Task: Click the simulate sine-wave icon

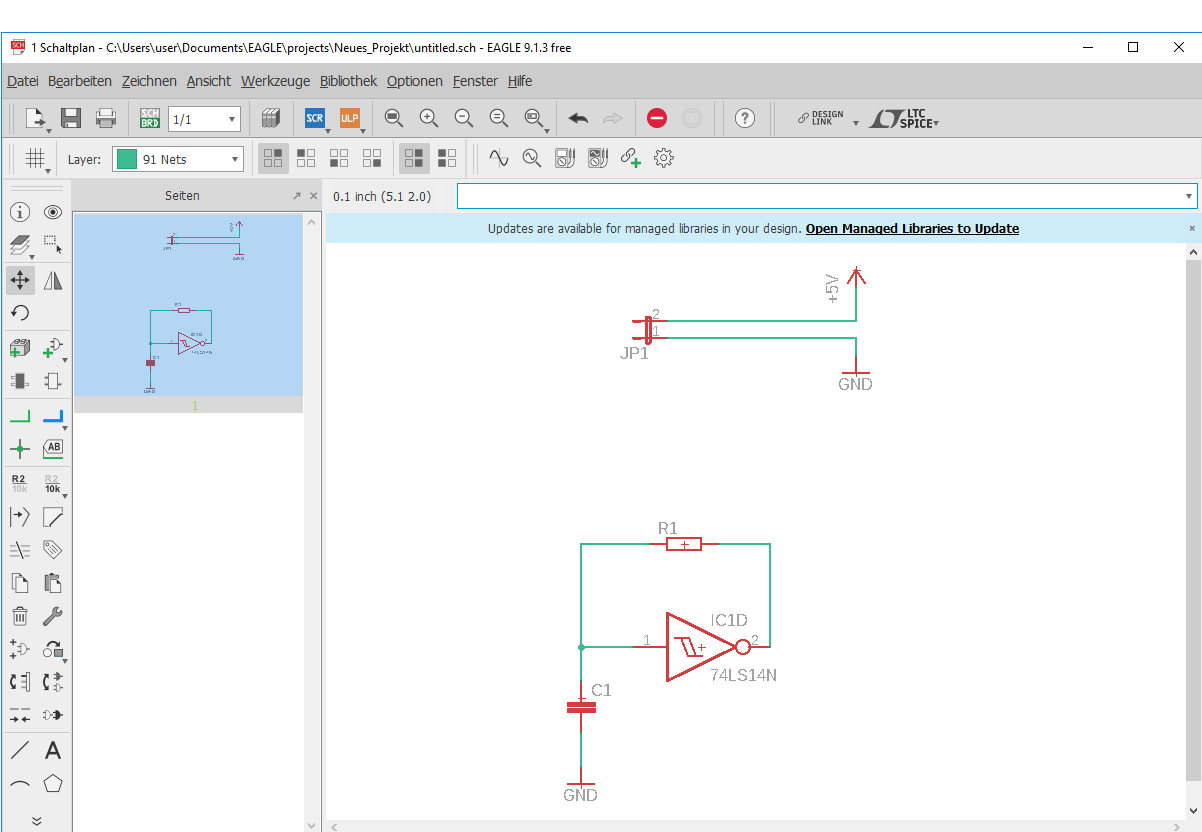Action: click(498, 157)
